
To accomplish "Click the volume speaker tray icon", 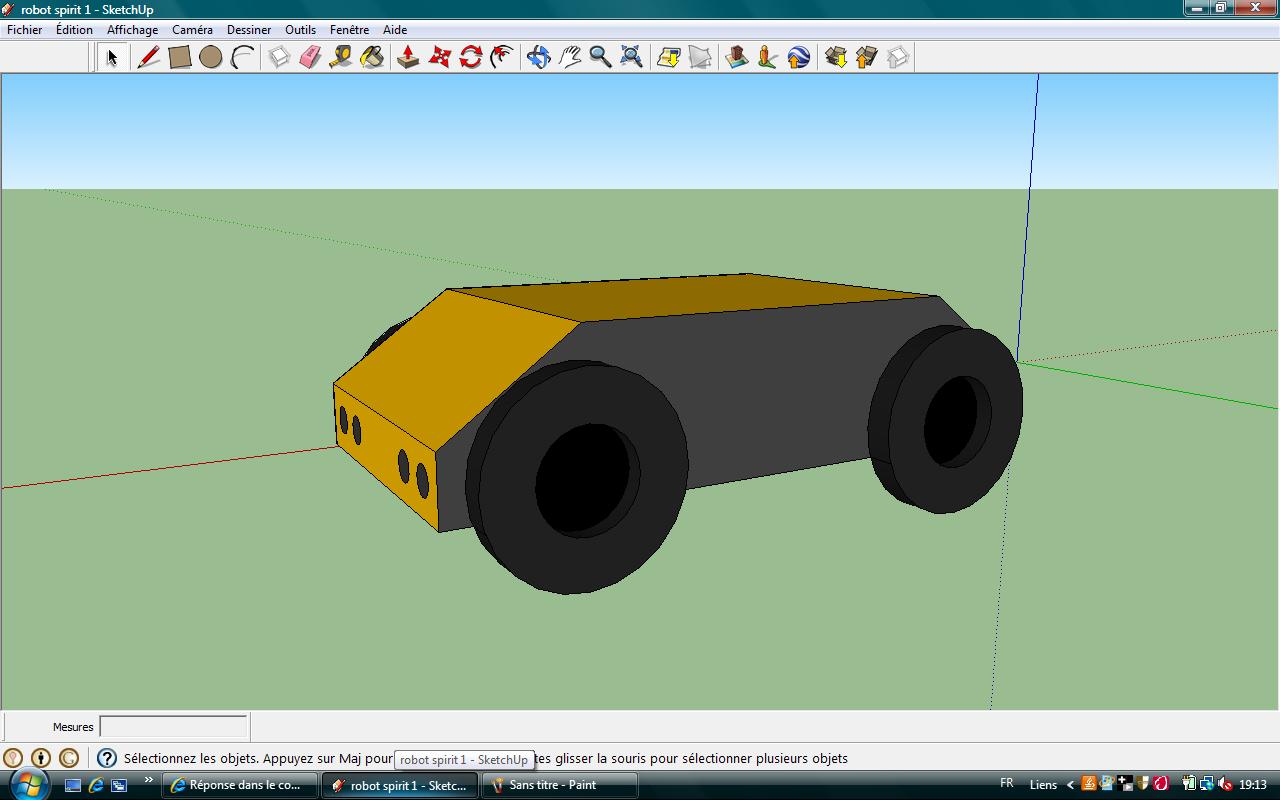I will point(1225,784).
